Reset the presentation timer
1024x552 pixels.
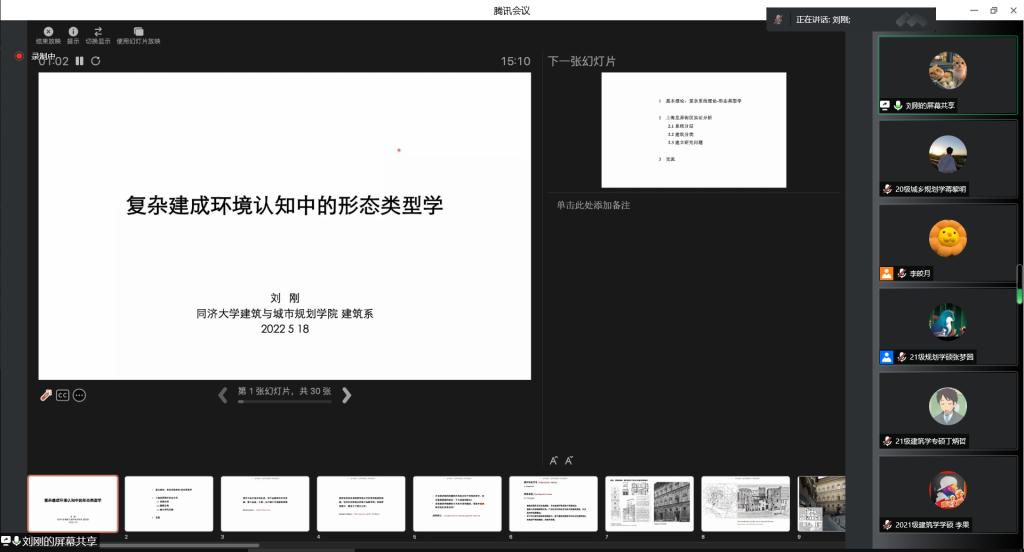click(x=96, y=61)
